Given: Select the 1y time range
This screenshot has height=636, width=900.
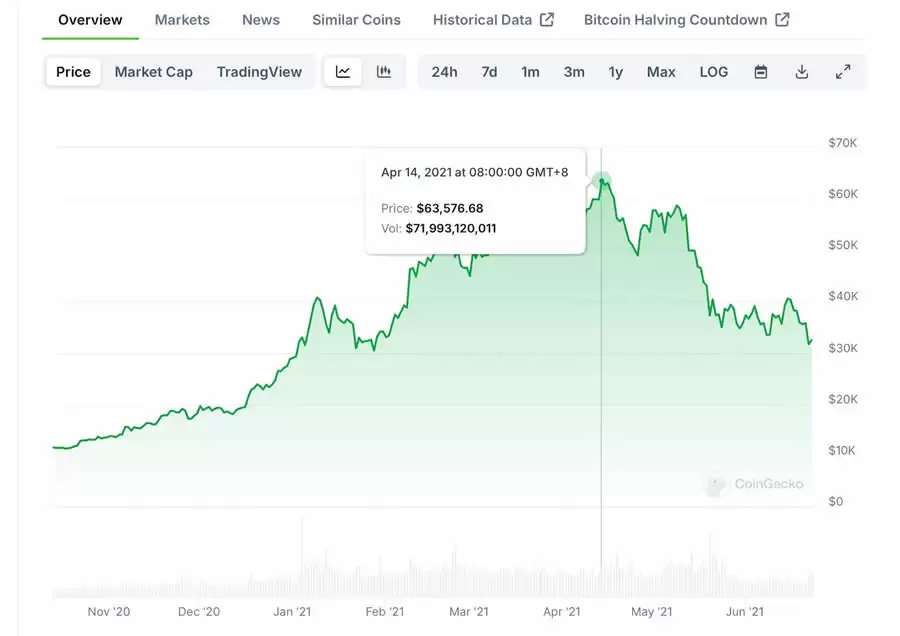Looking at the screenshot, I should (616, 72).
